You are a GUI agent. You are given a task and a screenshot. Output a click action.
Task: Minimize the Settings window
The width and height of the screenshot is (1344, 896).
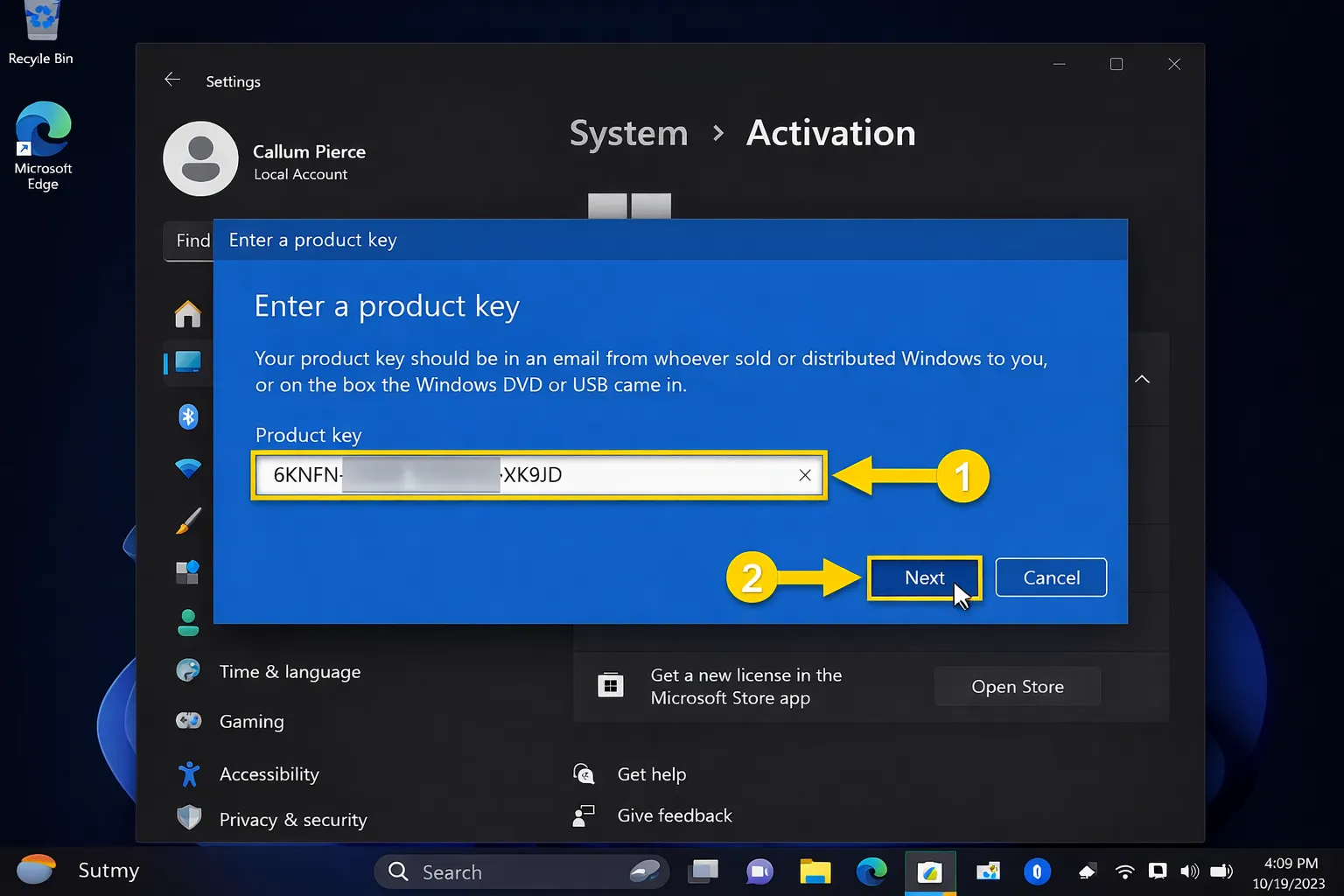click(1059, 64)
